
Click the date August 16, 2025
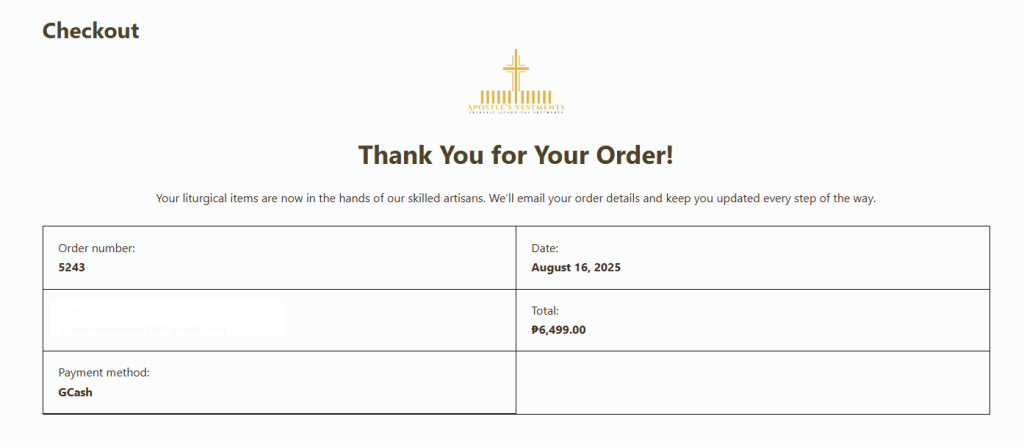tap(576, 267)
